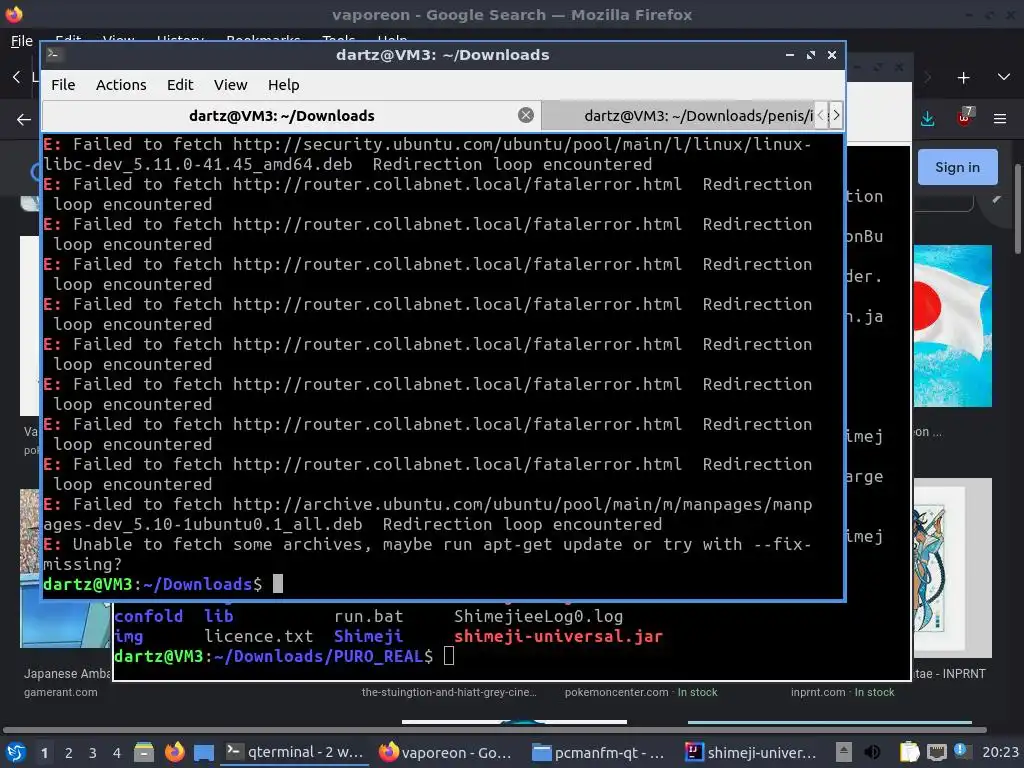Open the Lubuntu application menu in the taskbar
Screen dimensions: 1024x768
[x=16, y=752]
